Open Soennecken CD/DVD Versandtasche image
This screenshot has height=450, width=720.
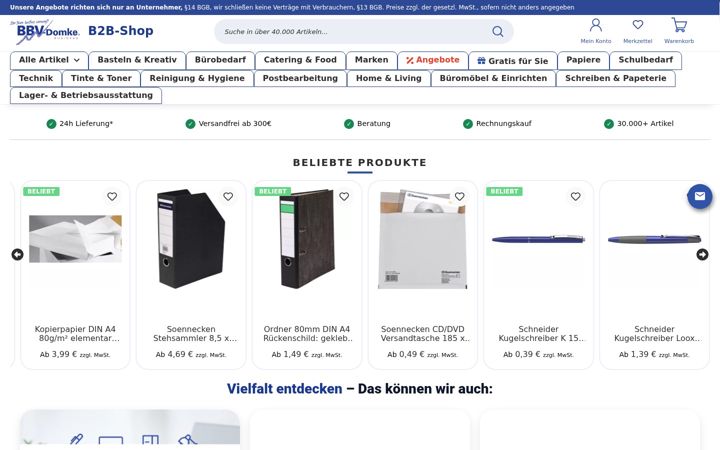click(422, 239)
